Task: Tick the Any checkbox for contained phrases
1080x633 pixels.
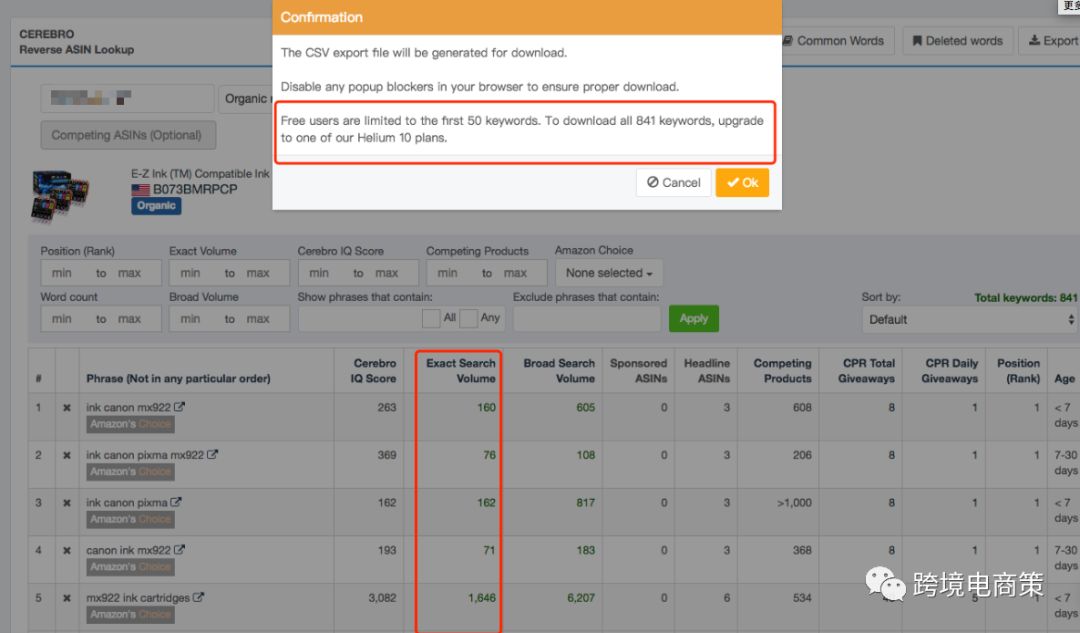Action: tap(468, 318)
